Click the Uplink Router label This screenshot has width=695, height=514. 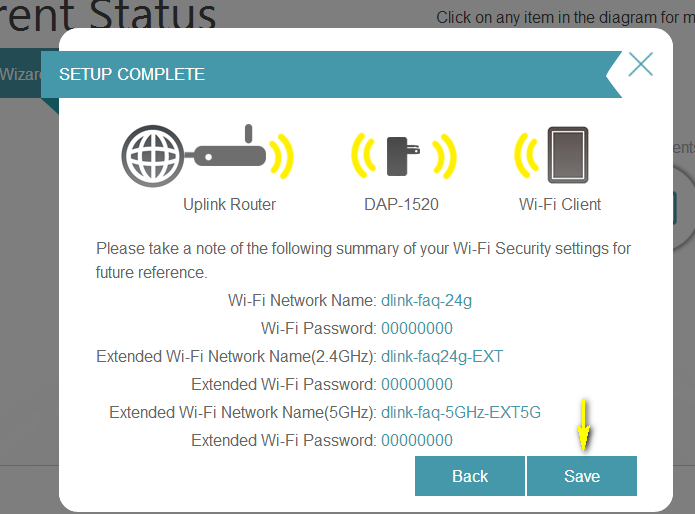pos(229,204)
